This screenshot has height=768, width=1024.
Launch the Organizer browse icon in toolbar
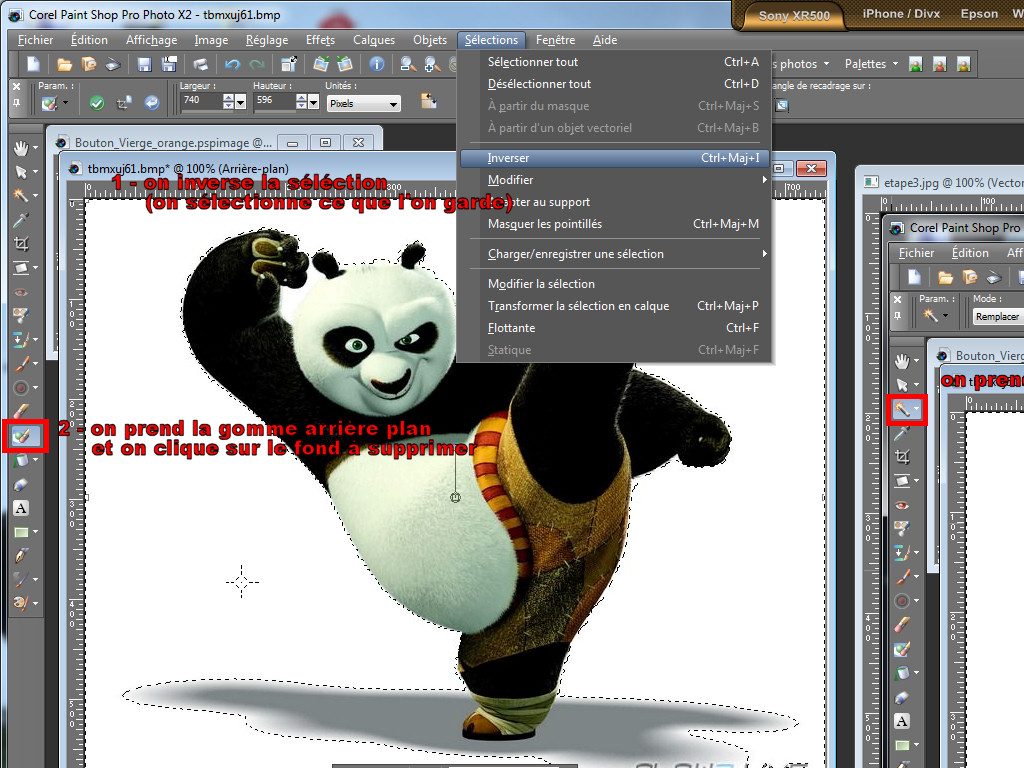click(x=89, y=64)
